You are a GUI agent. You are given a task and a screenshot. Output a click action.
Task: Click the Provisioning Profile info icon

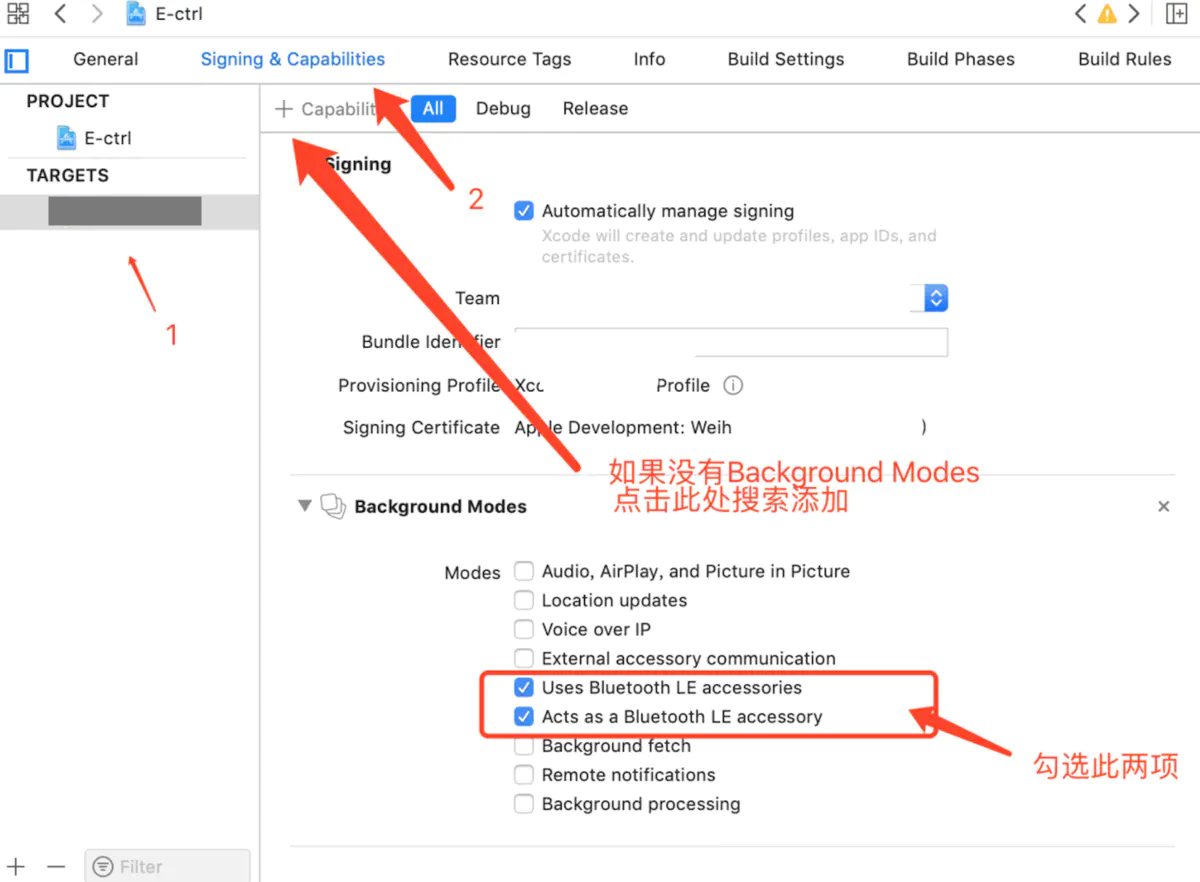click(733, 386)
